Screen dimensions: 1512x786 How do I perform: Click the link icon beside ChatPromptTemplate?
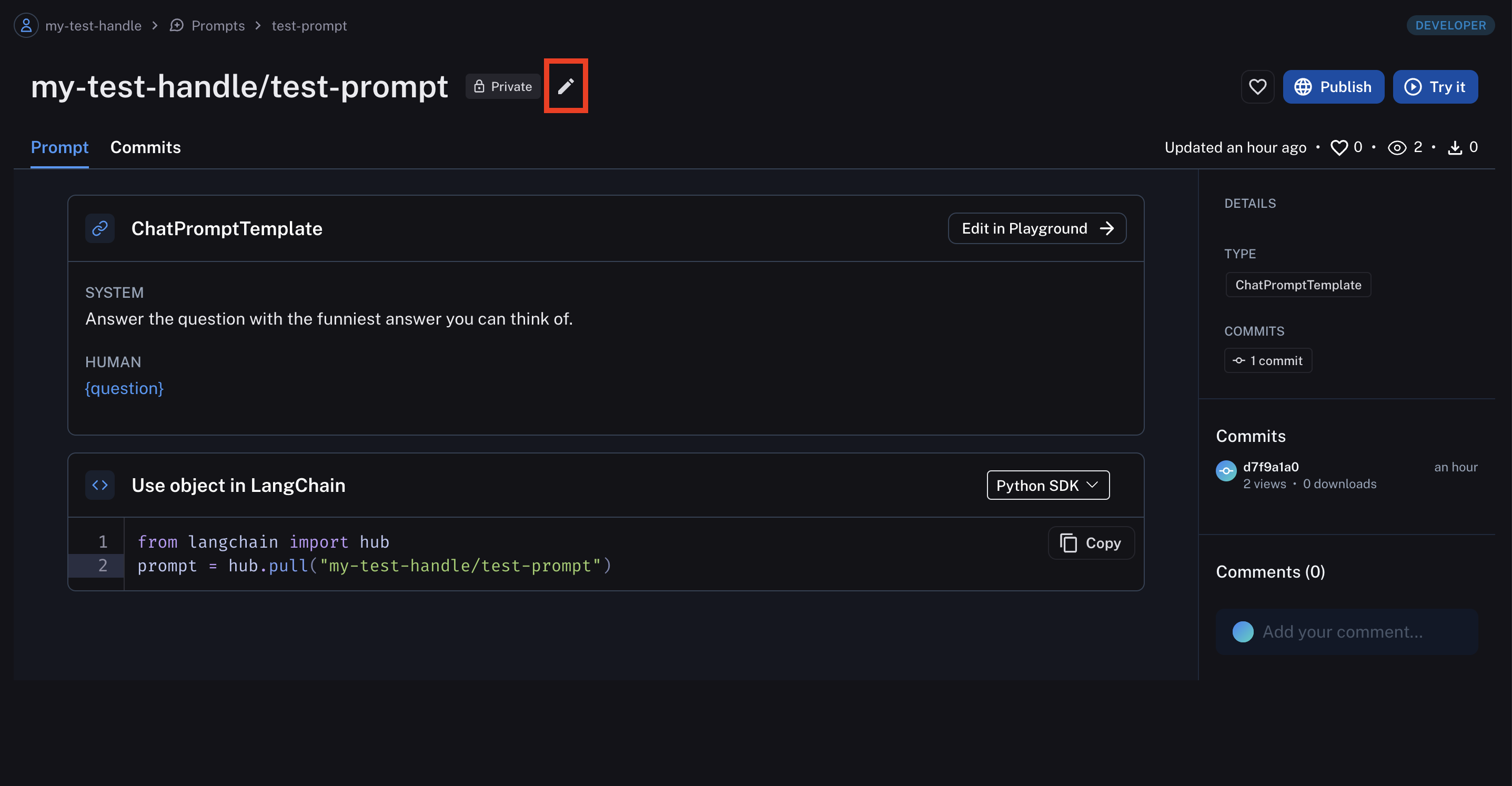[x=100, y=228]
